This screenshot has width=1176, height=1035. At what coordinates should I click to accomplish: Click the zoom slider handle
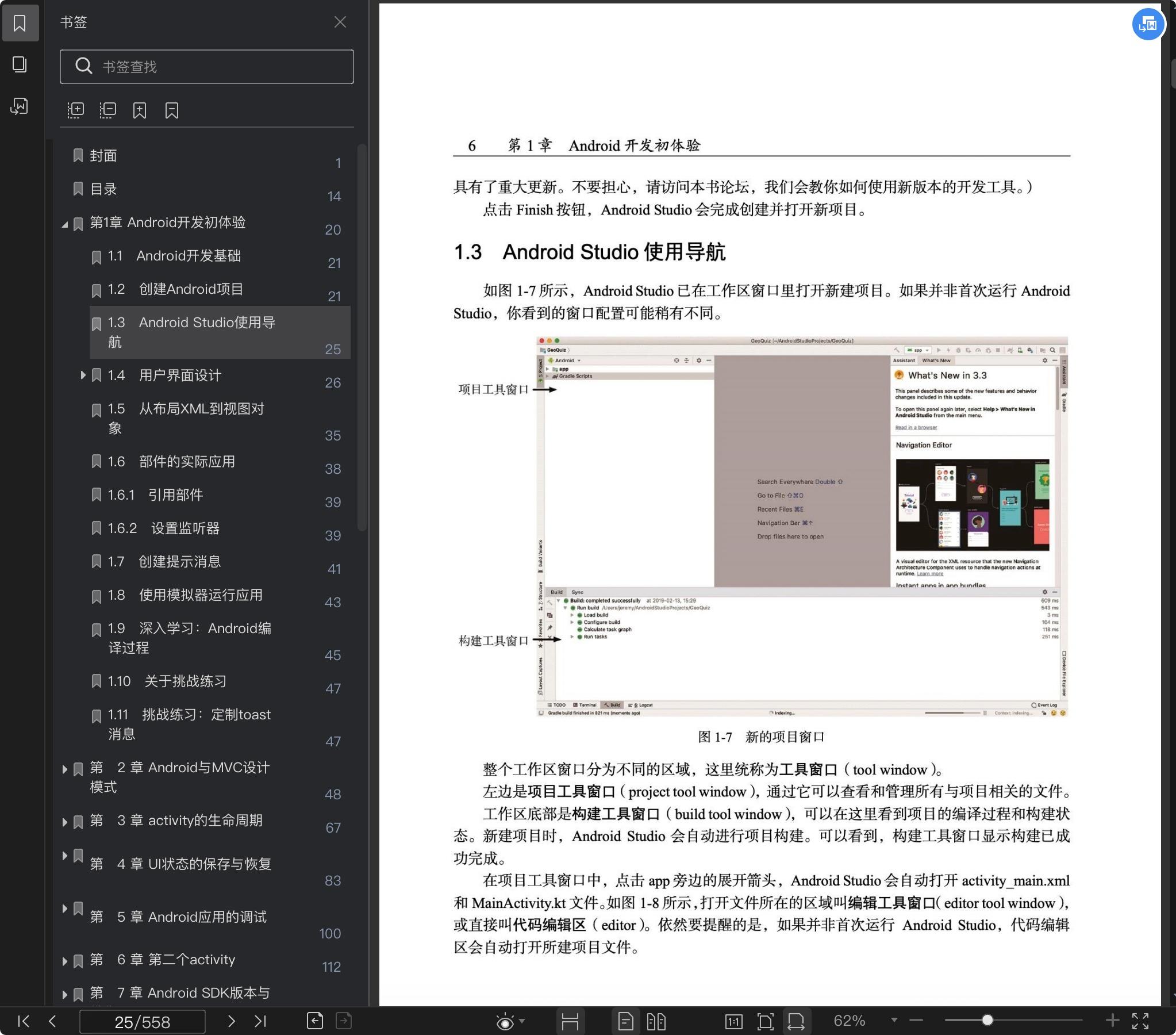(987, 1020)
